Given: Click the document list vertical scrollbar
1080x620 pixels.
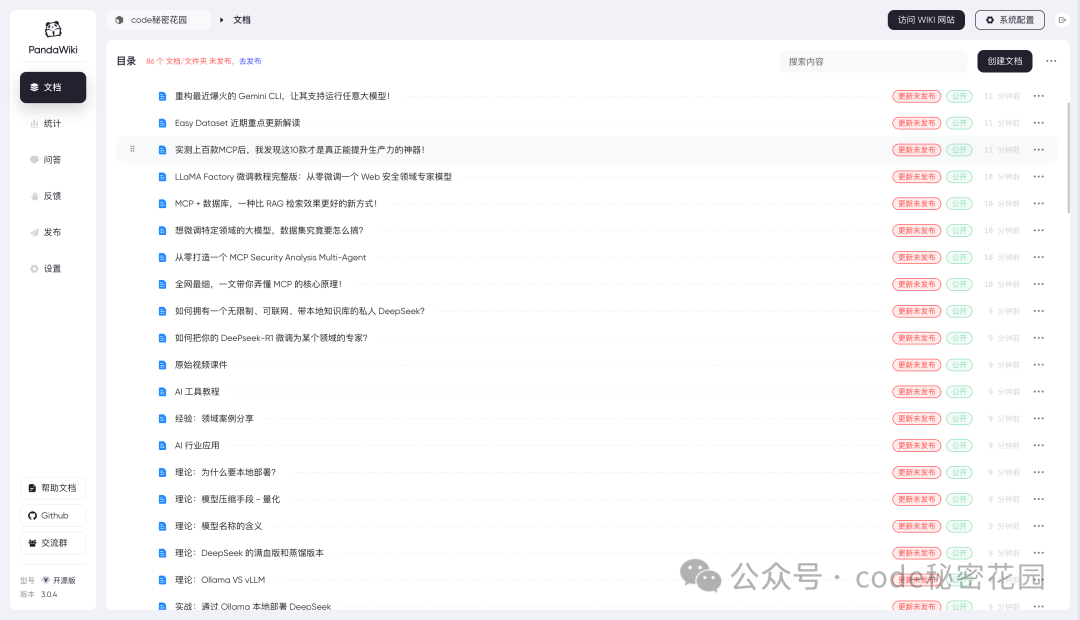Looking at the screenshot, I should pyautogui.click(x=1068, y=158).
